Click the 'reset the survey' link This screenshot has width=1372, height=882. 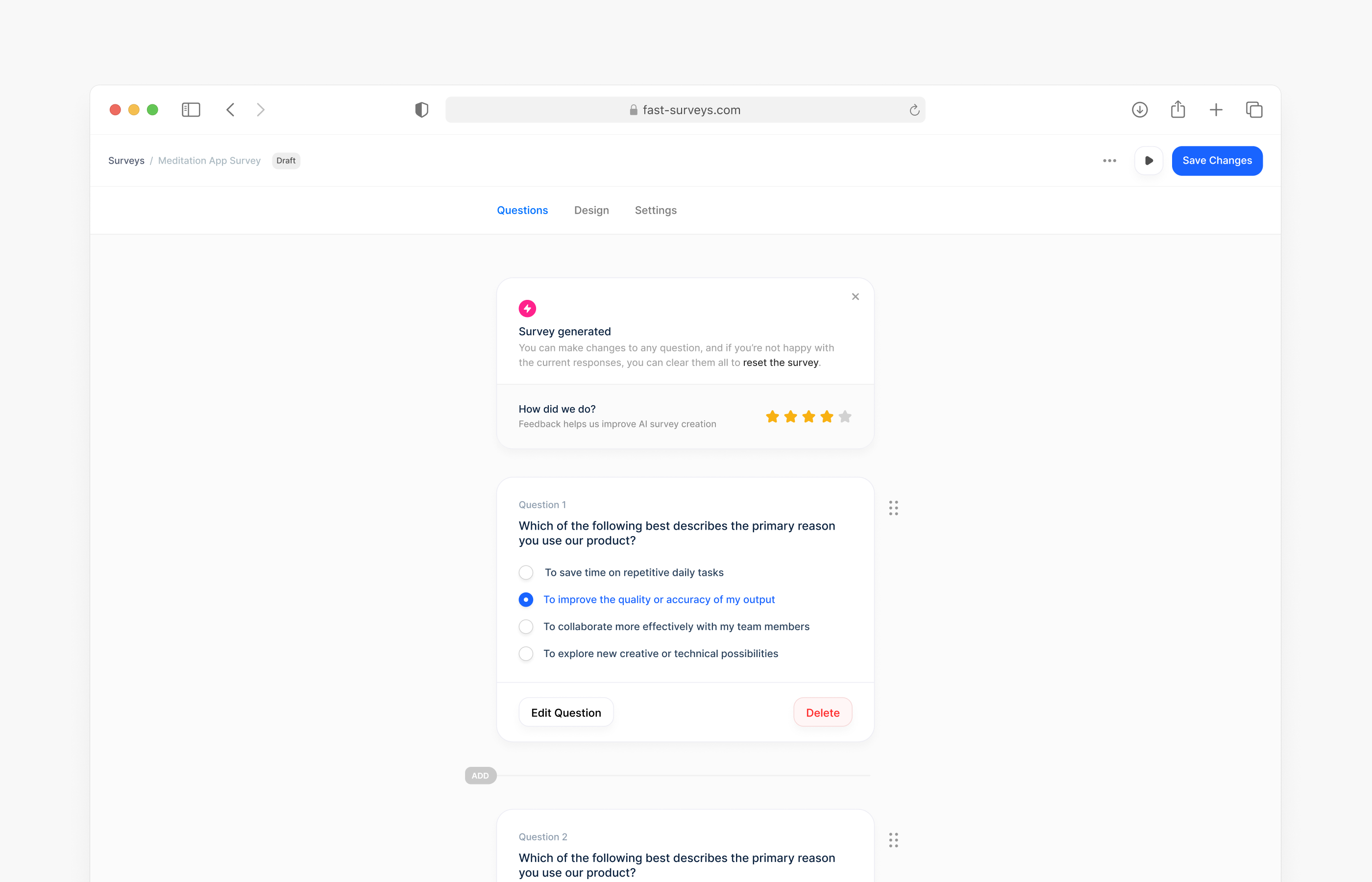[781, 363]
